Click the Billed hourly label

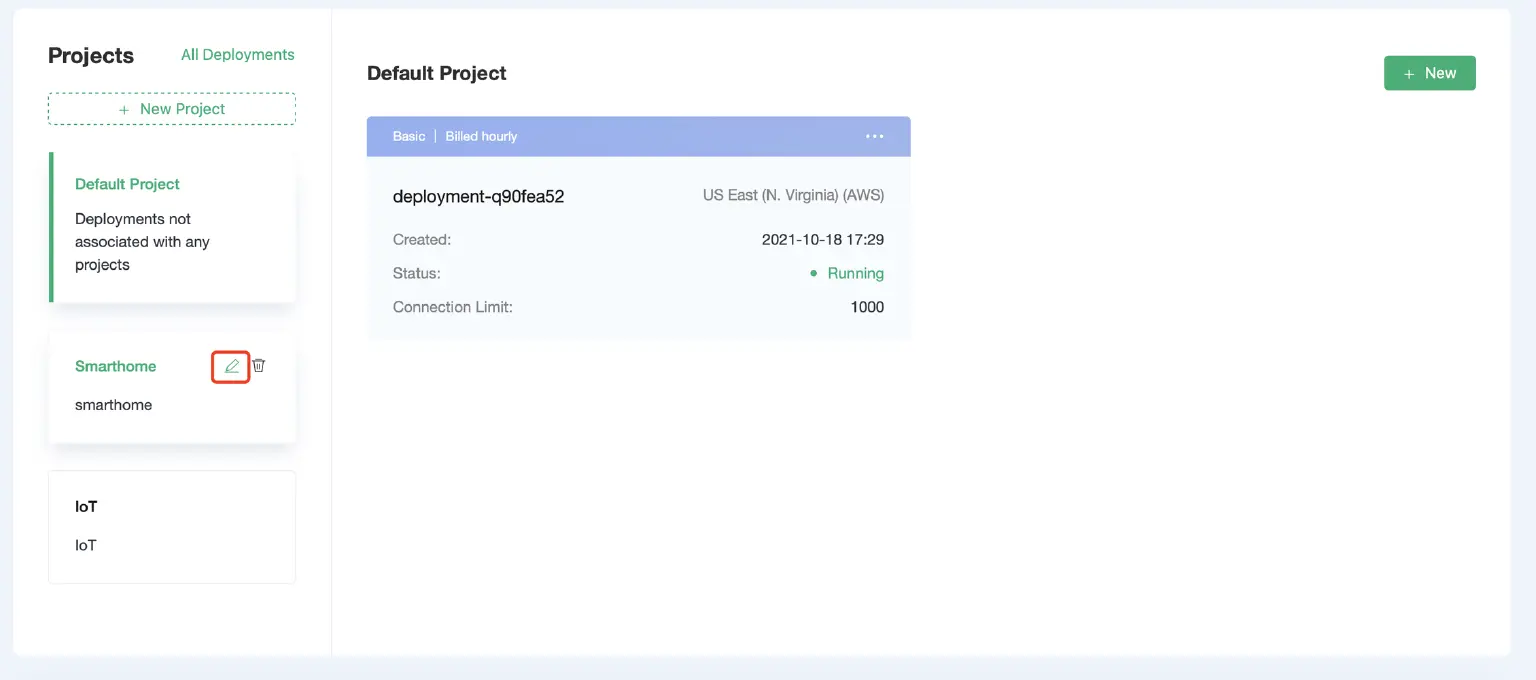481,136
